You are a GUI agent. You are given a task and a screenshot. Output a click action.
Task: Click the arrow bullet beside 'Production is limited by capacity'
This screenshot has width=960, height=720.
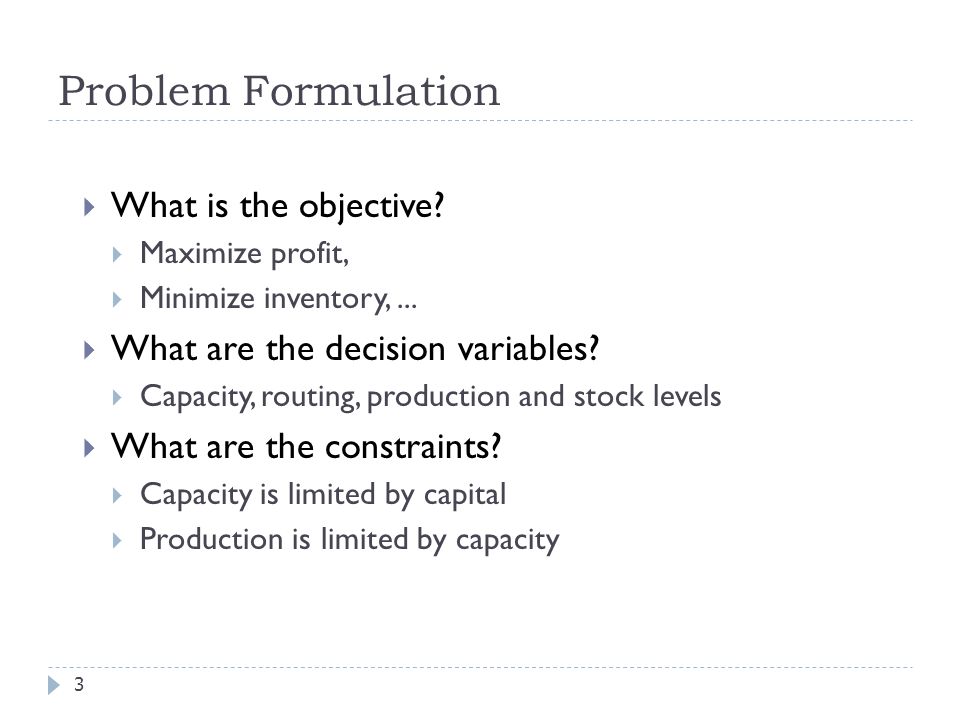click(118, 541)
